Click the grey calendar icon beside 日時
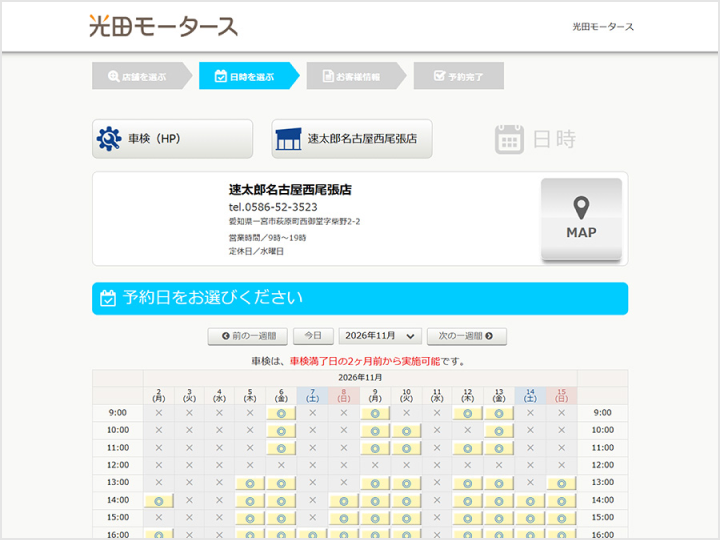Viewport: 720px width, 540px height. click(509, 139)
